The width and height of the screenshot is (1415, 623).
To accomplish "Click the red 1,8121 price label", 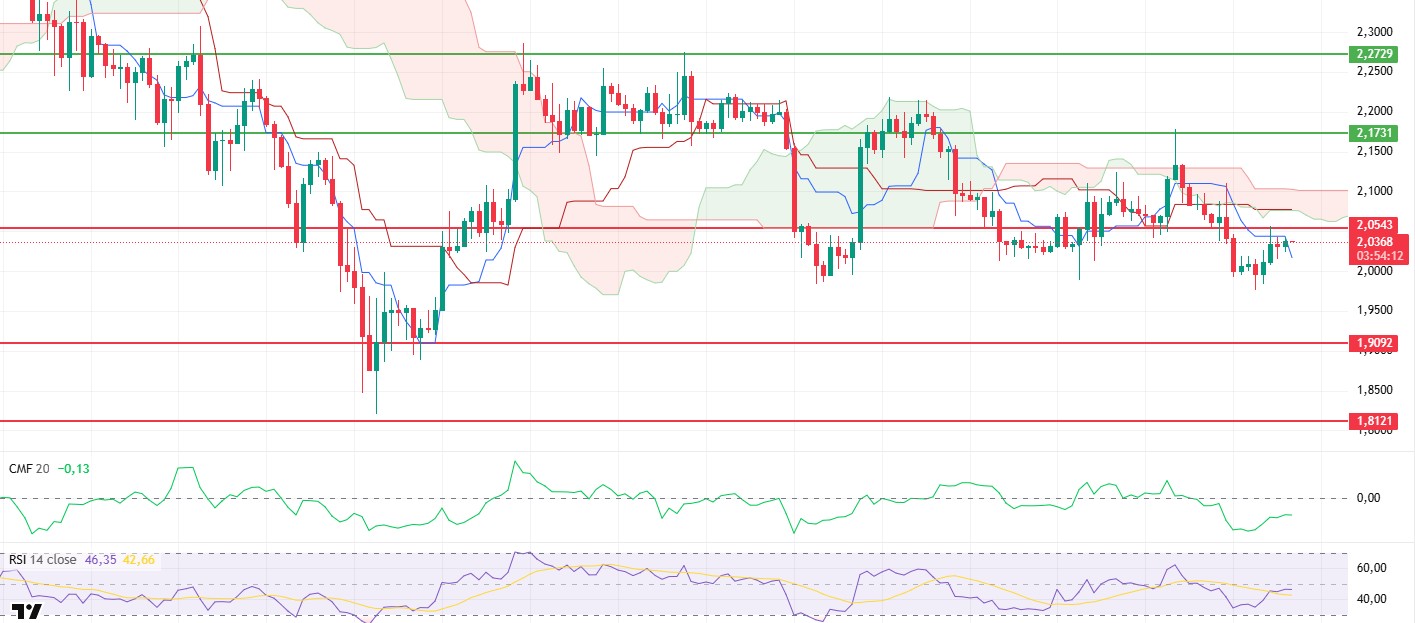I will point(1372,421).
